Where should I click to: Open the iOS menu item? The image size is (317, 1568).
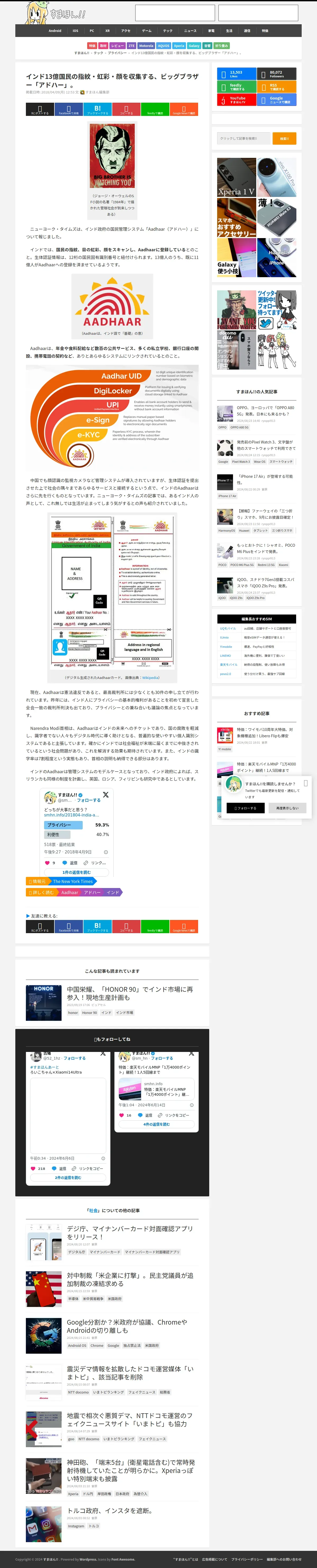75,30
